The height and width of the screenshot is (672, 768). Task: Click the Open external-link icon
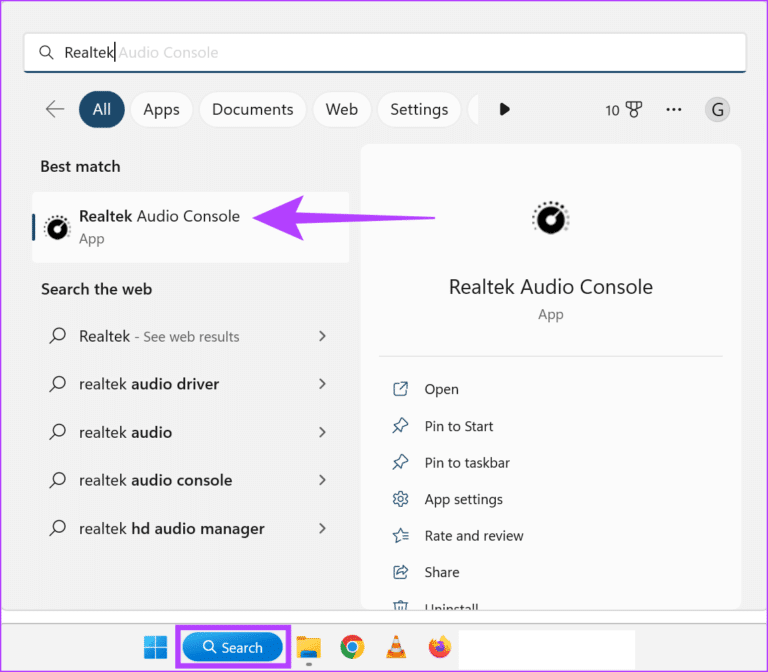point(401,389)
